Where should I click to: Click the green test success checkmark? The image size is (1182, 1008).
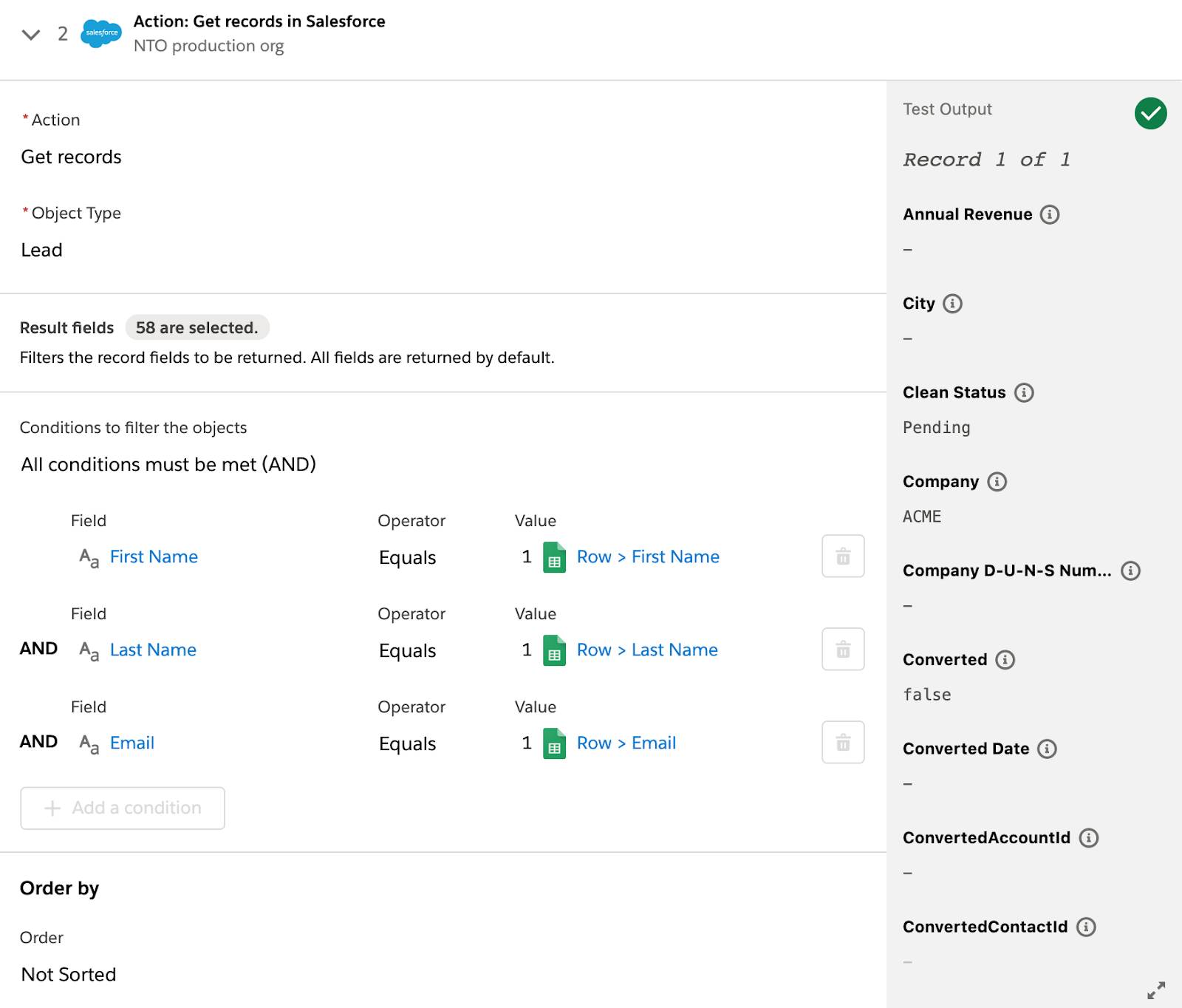click(x=1150, y=113)
